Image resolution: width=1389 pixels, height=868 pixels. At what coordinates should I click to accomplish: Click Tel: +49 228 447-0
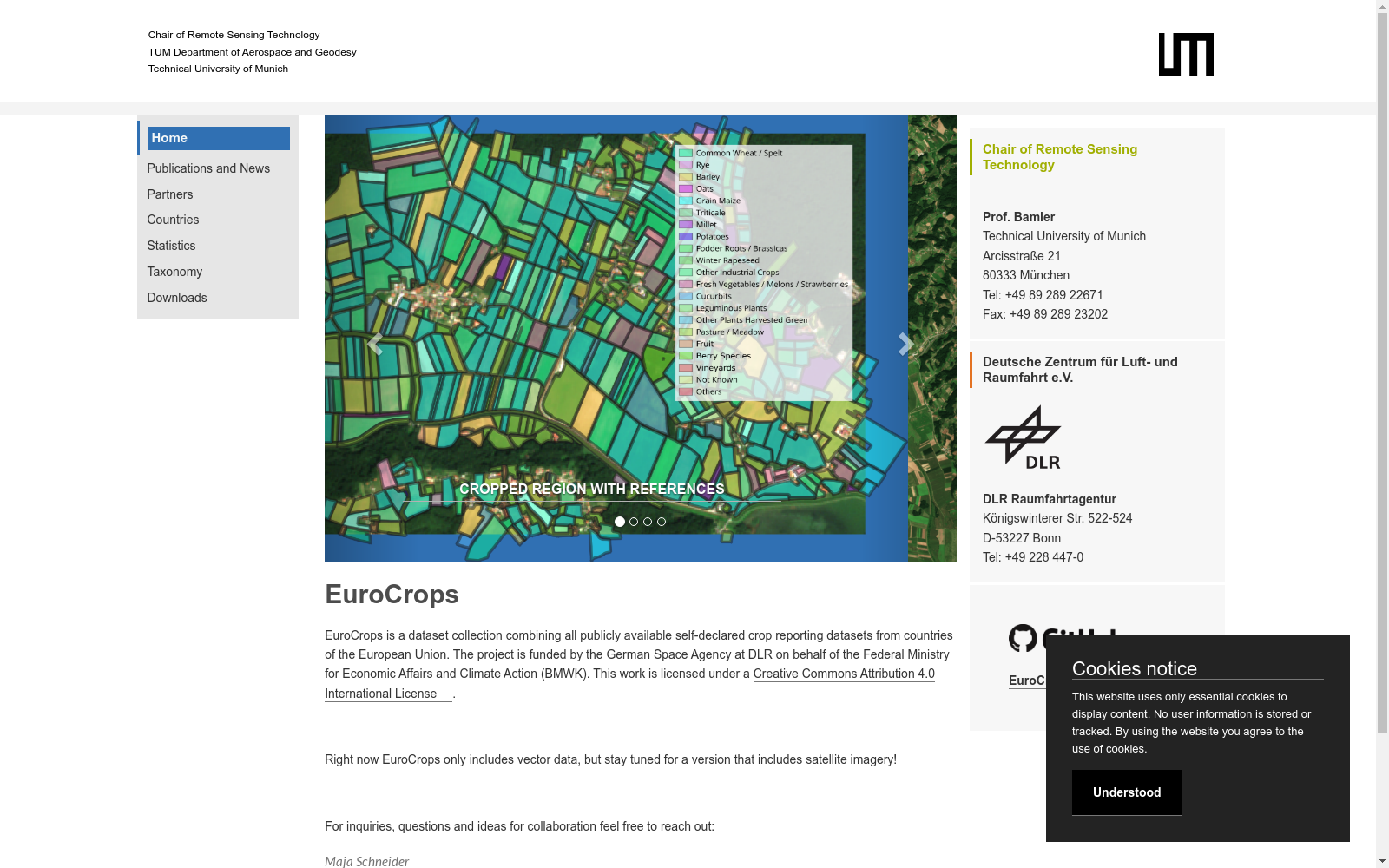point(1033,557)
